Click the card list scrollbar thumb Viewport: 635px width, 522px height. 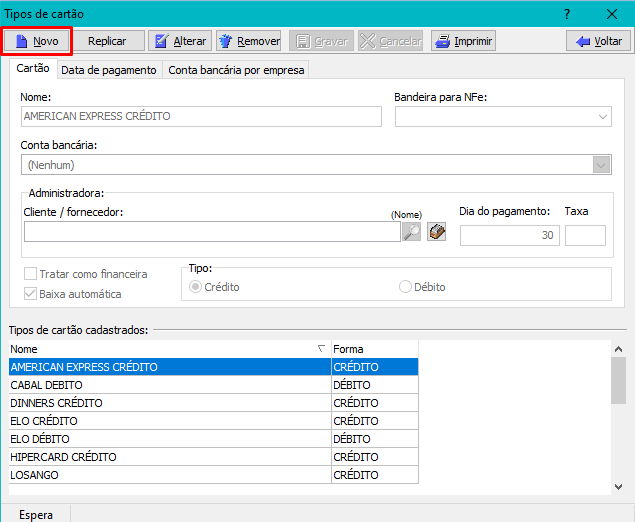coord(618,381)
